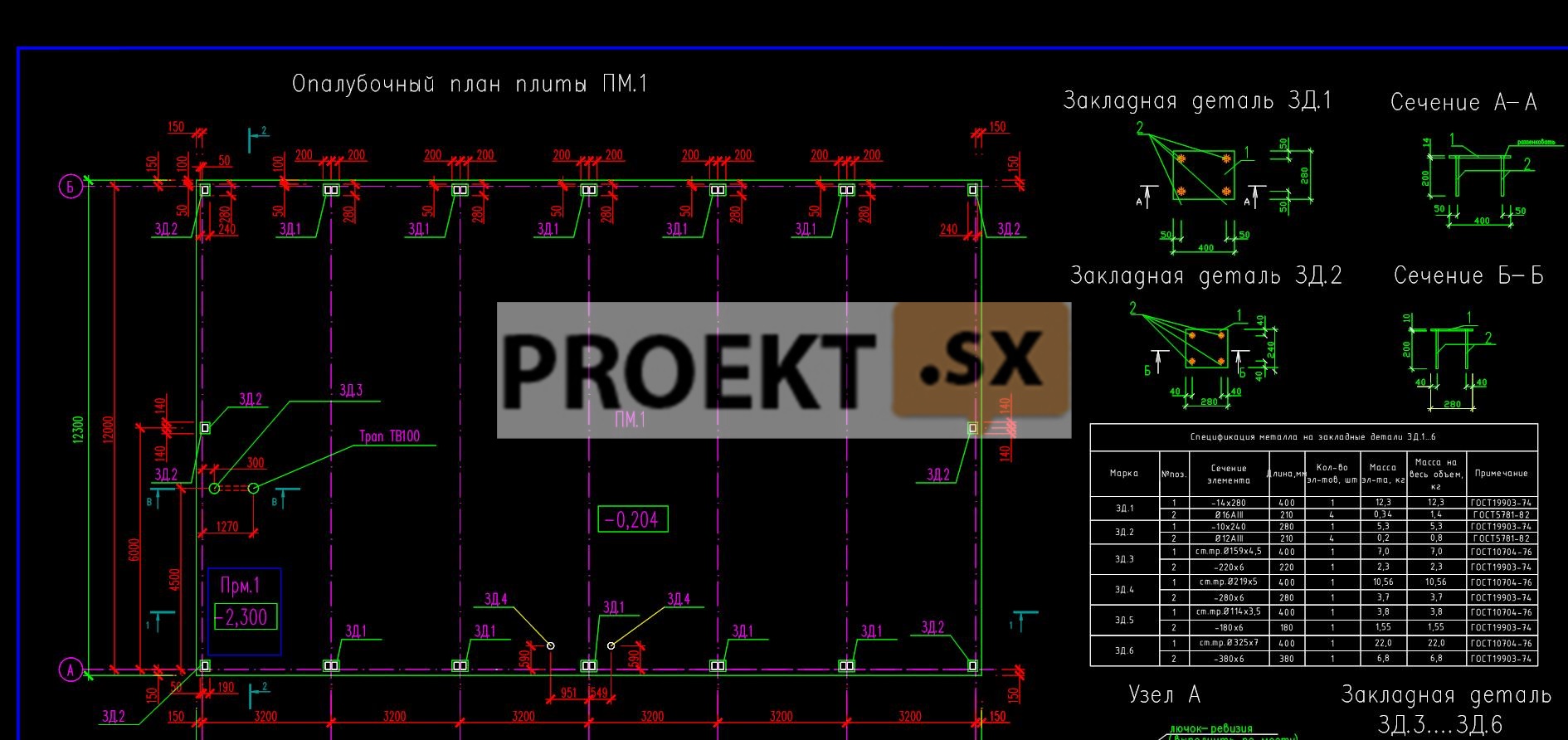The height and width of the screenshot is (740, 1568).
Task: Click the 'Сечение А-А' heading
Action: coord(1463,102)
